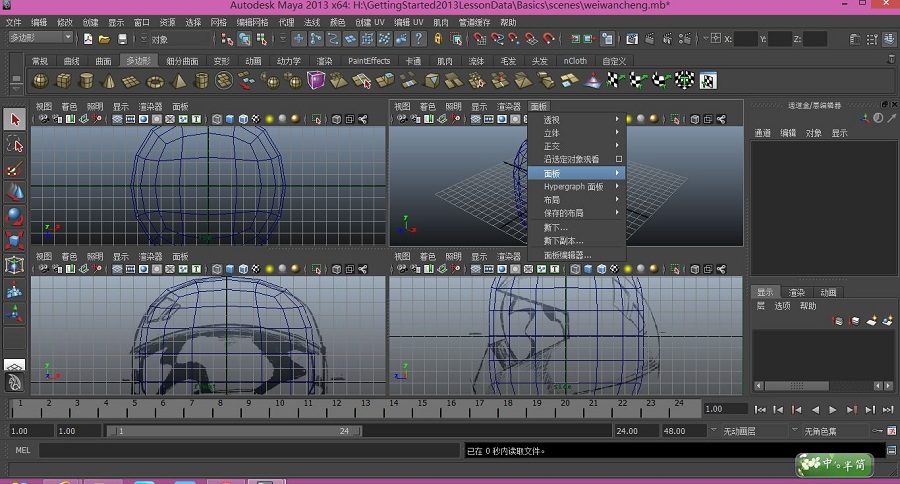Click the save scene disk icon
The image size is (900, 484).
(122, 39)
